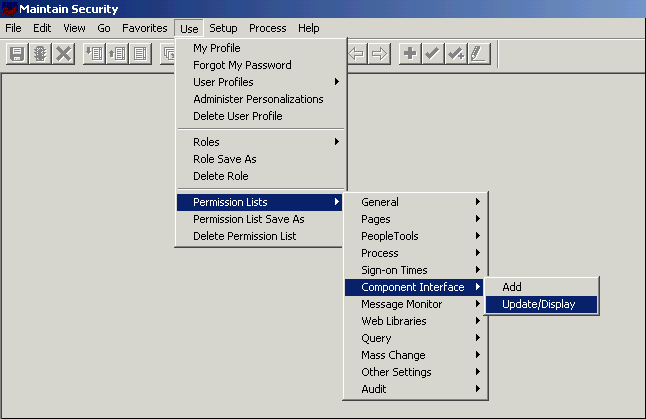
Task: Select Forgot My Password entry
Action: click(260, 65)
